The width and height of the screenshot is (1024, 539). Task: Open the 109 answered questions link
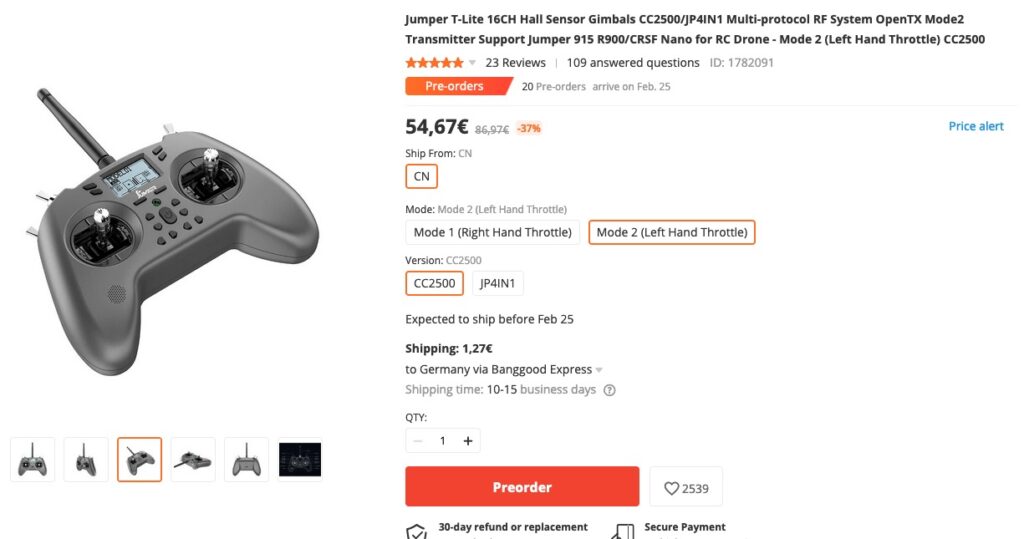click(x=633, y=62)
